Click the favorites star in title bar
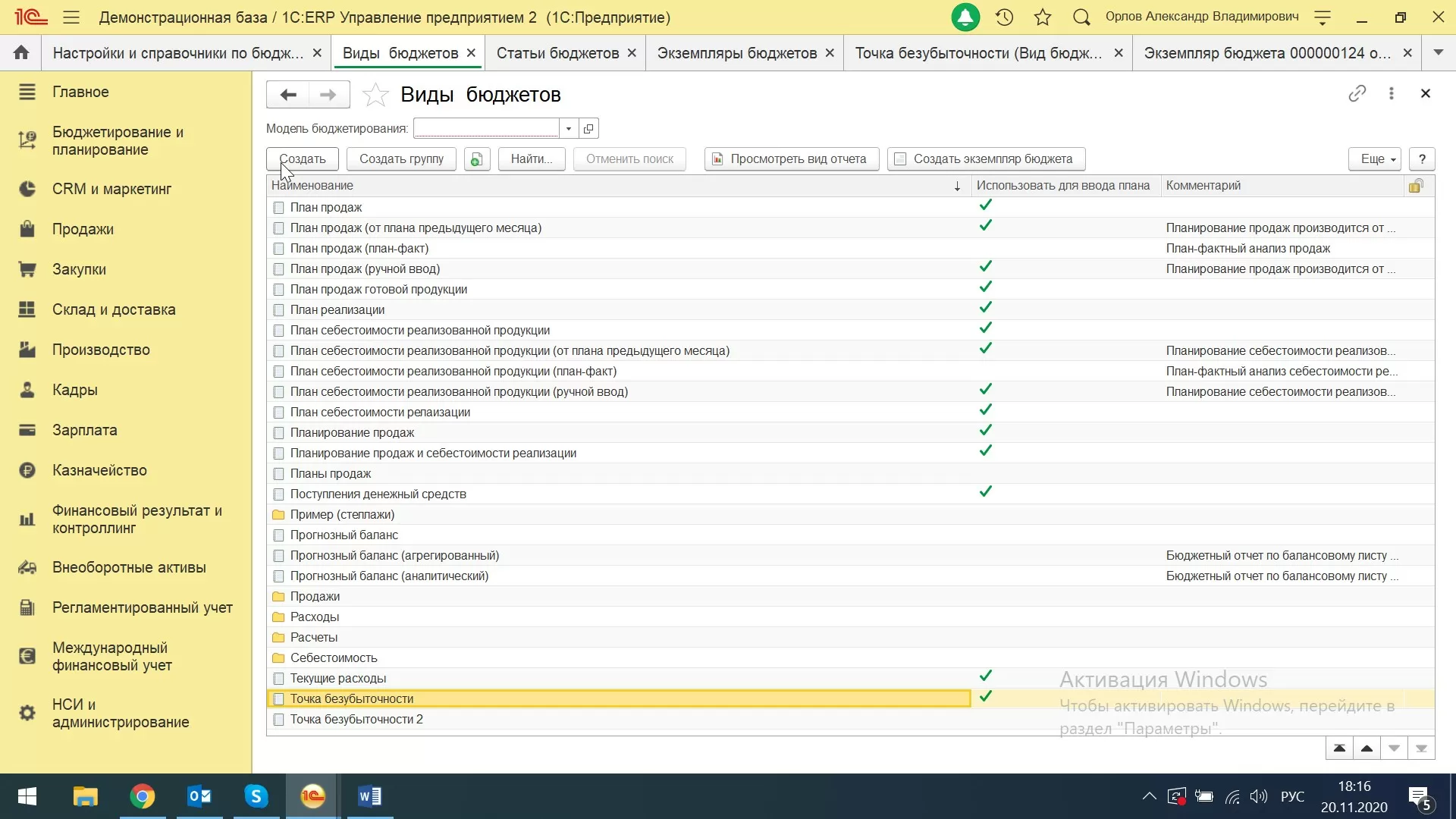Viewport: 1456px width, 819px height. coord(1043,17)
